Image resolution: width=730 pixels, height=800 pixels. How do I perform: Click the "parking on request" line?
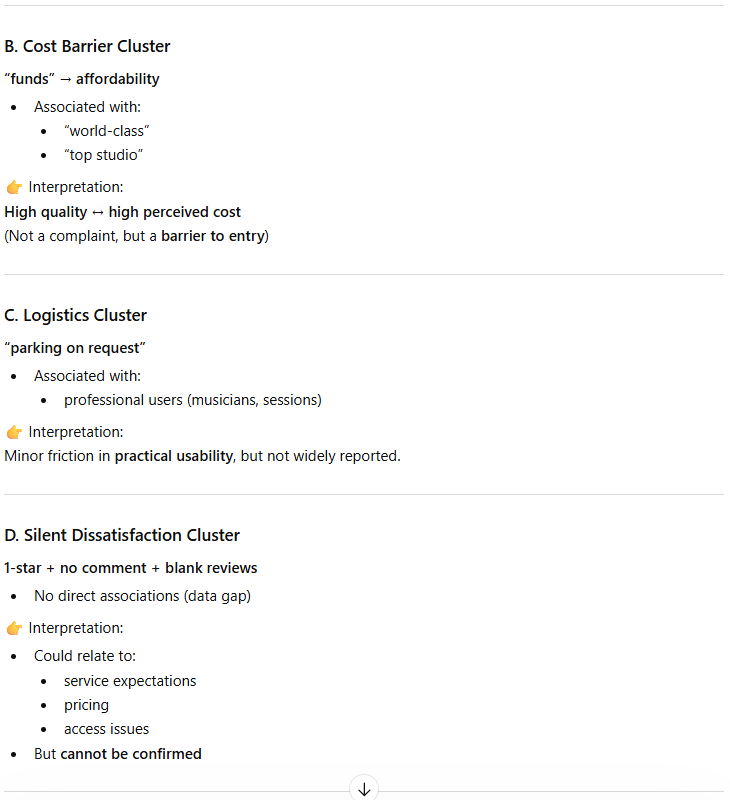point(75,348)
